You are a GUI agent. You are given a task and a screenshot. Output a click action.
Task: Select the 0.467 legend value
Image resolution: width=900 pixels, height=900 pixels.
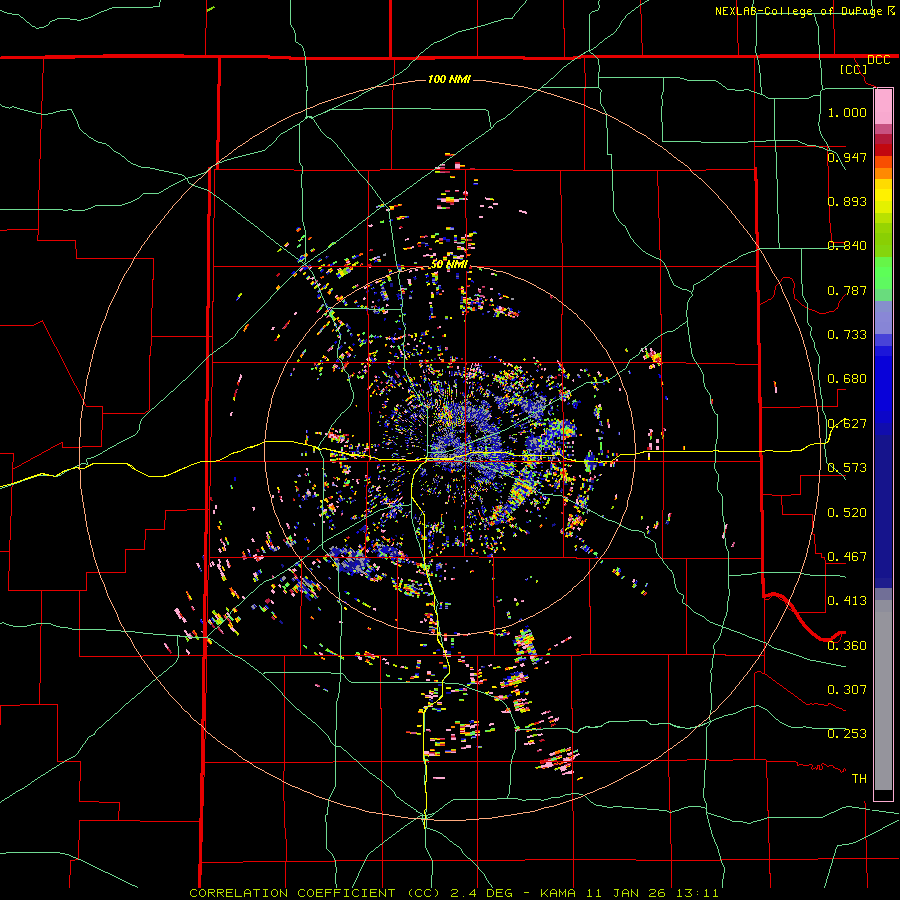point(847,557)
